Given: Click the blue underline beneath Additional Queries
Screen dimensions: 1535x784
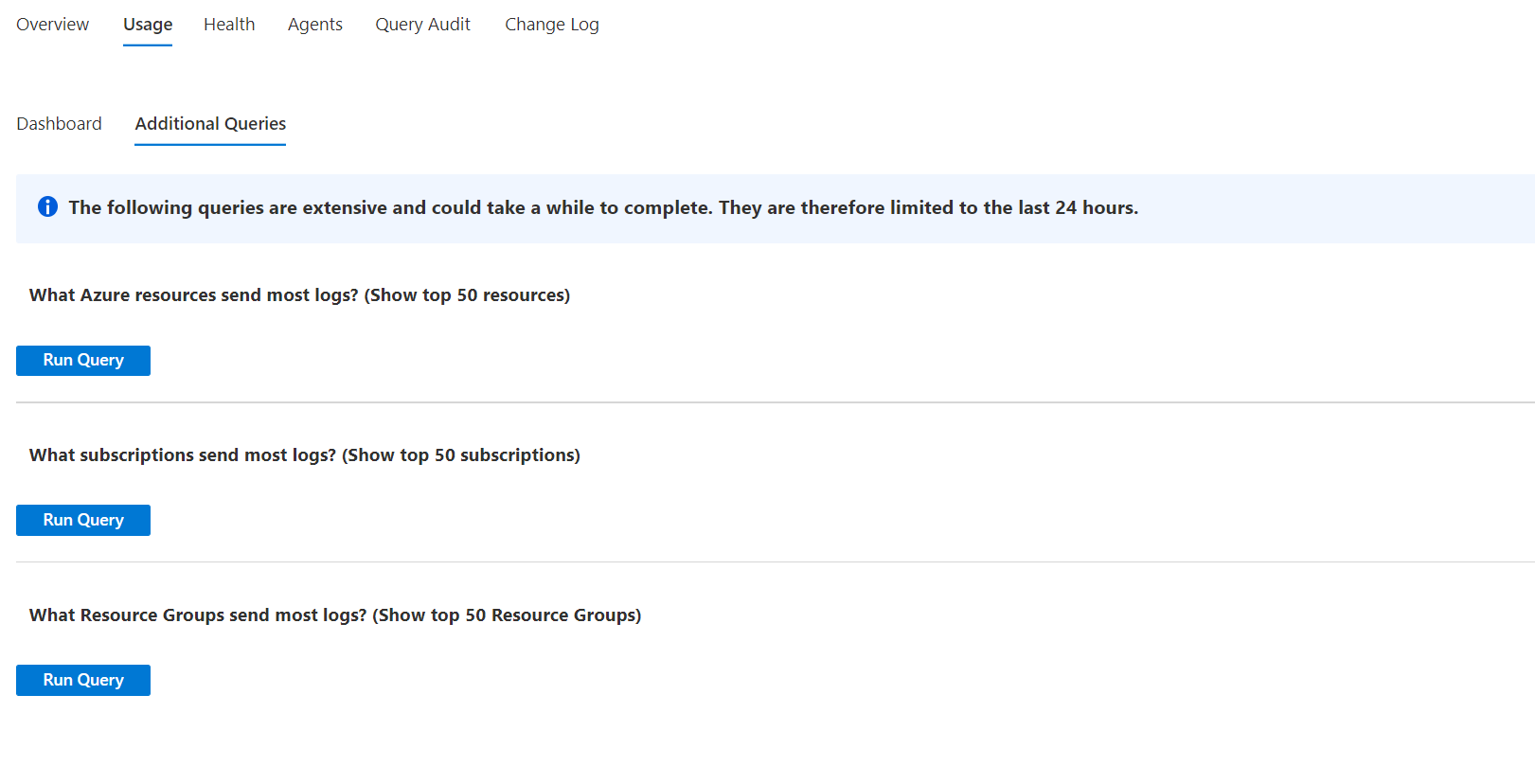Looking at the screenshot, I should pos(210,145).
